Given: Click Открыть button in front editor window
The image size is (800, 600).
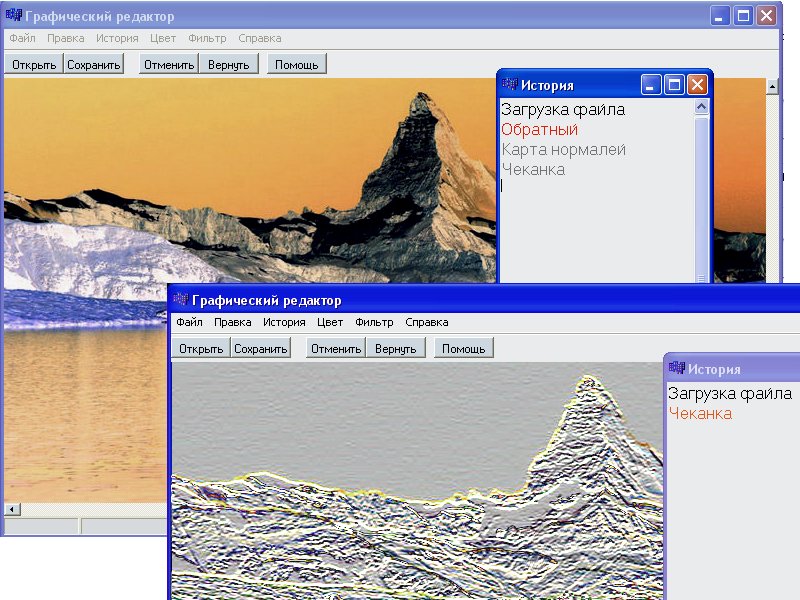Looking at the screenshot, I should (201, 348).
